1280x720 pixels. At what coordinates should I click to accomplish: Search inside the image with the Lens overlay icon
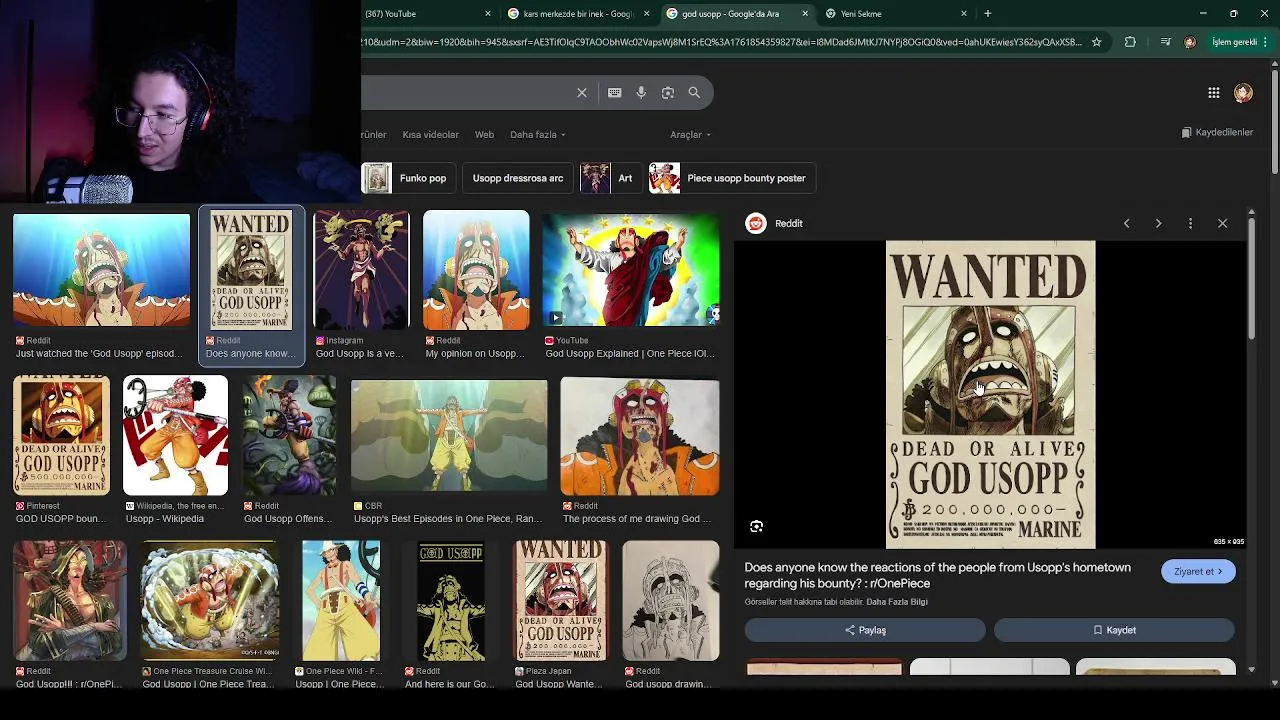(756, 526)
